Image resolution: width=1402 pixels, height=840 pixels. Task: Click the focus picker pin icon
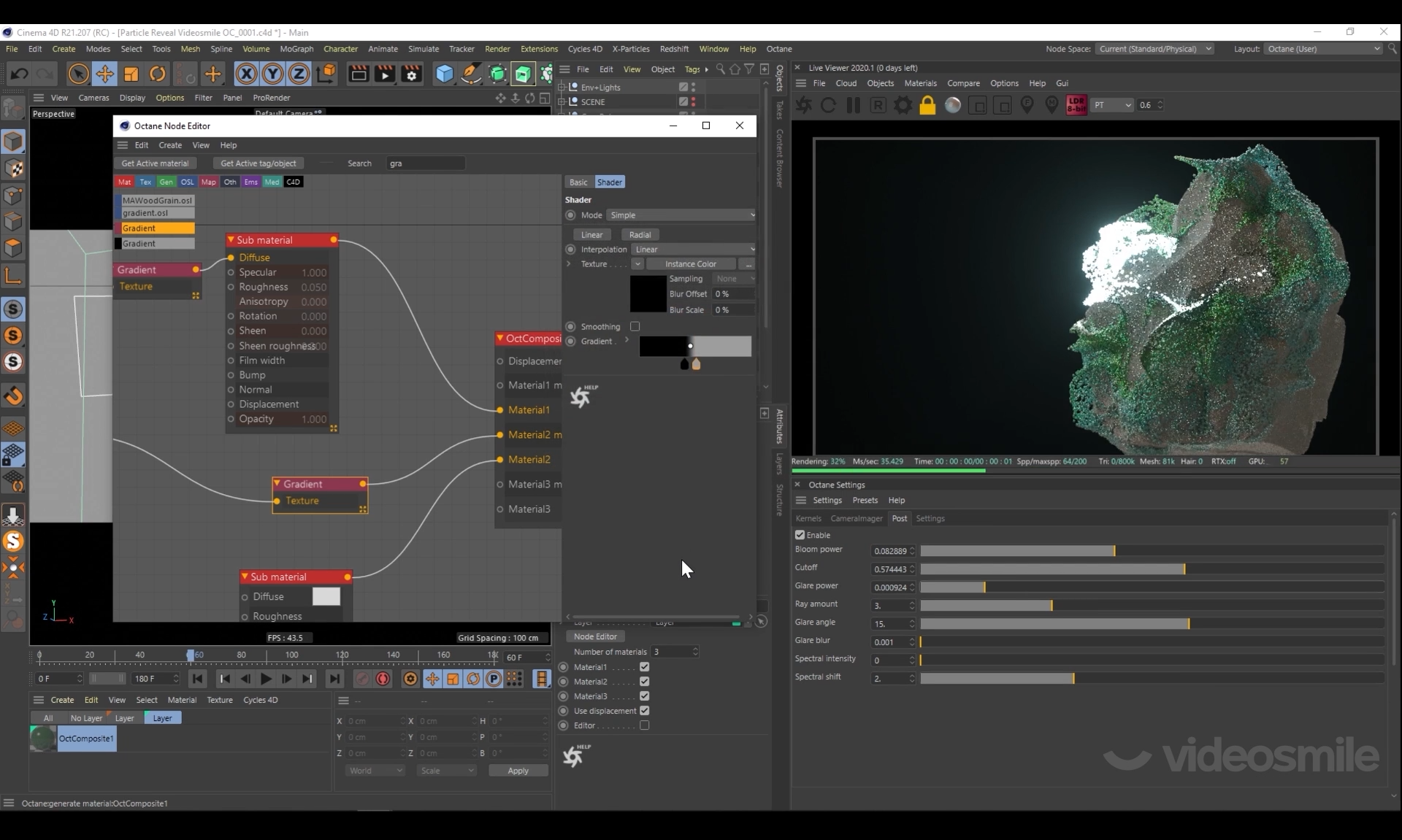[1027, 105]
